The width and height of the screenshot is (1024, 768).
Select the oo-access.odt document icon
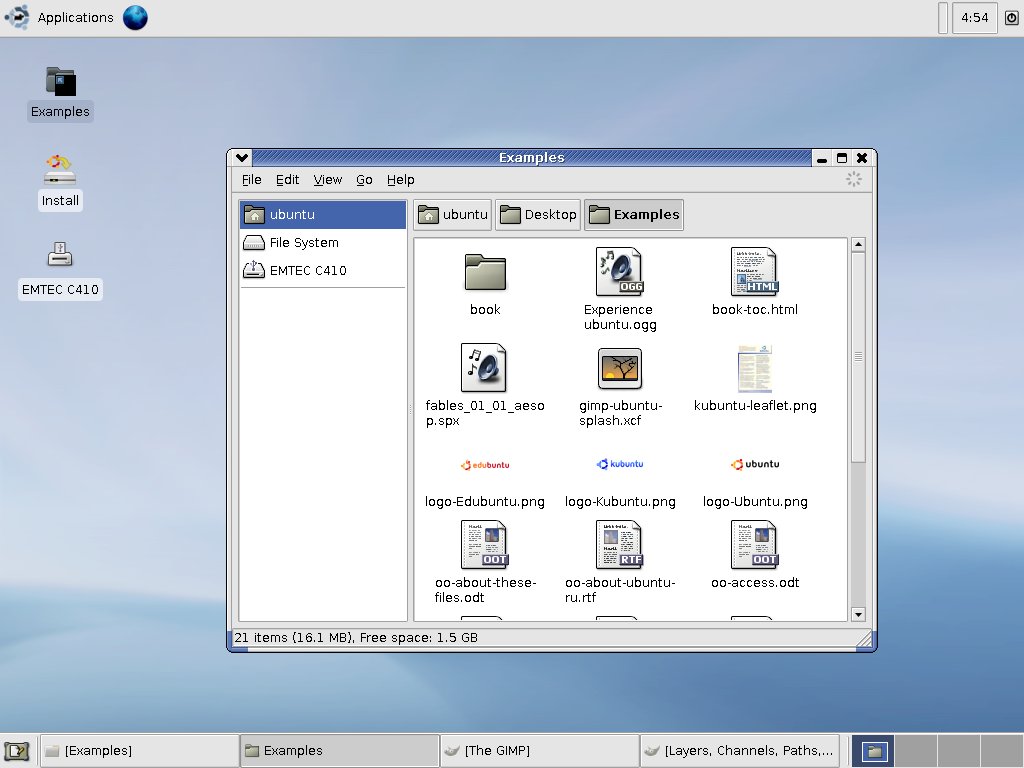[755, 545]
